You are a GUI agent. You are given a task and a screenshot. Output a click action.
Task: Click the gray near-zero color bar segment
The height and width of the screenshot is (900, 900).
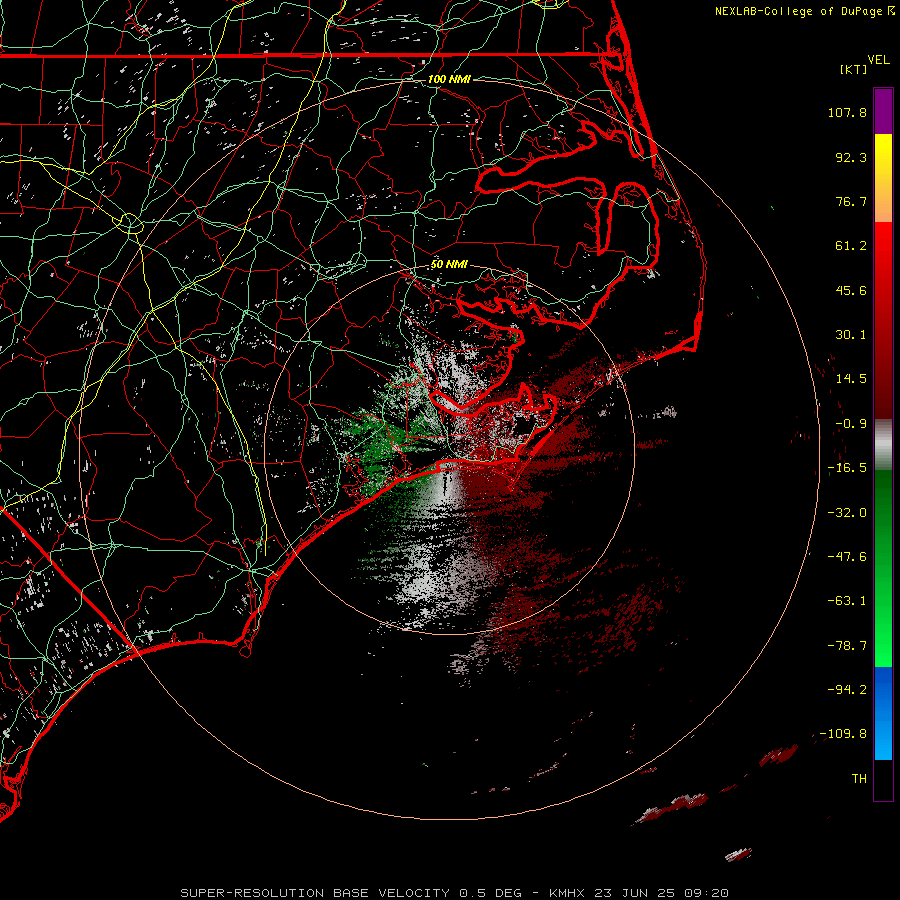pyautogui.click(x=883, y=445)
